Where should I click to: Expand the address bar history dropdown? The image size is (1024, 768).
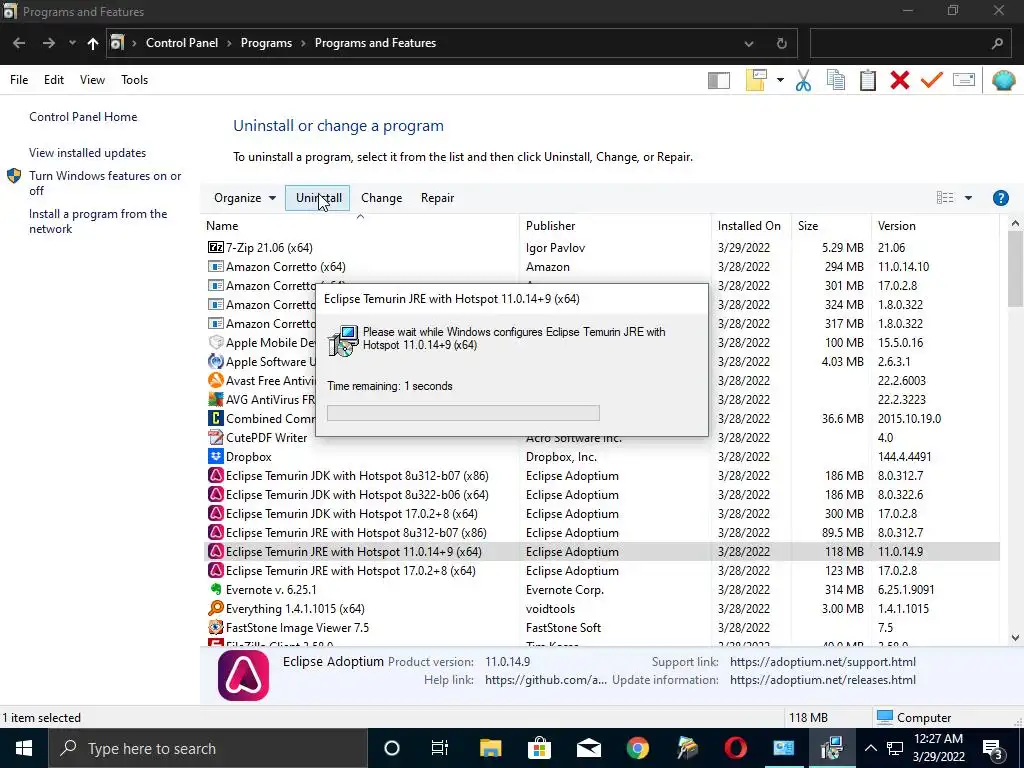[x=749, y=44]
